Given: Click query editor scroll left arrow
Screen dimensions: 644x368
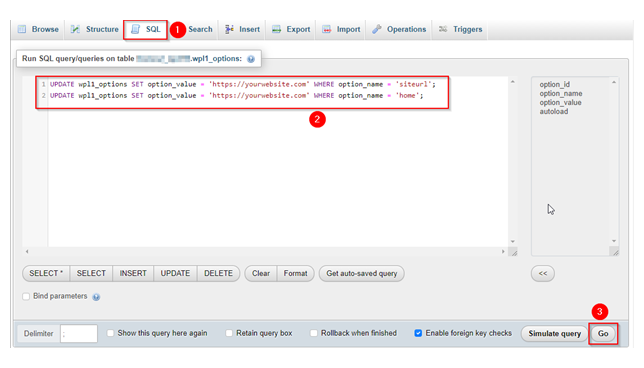Looking at the screenshot, I should pos(27,251).
